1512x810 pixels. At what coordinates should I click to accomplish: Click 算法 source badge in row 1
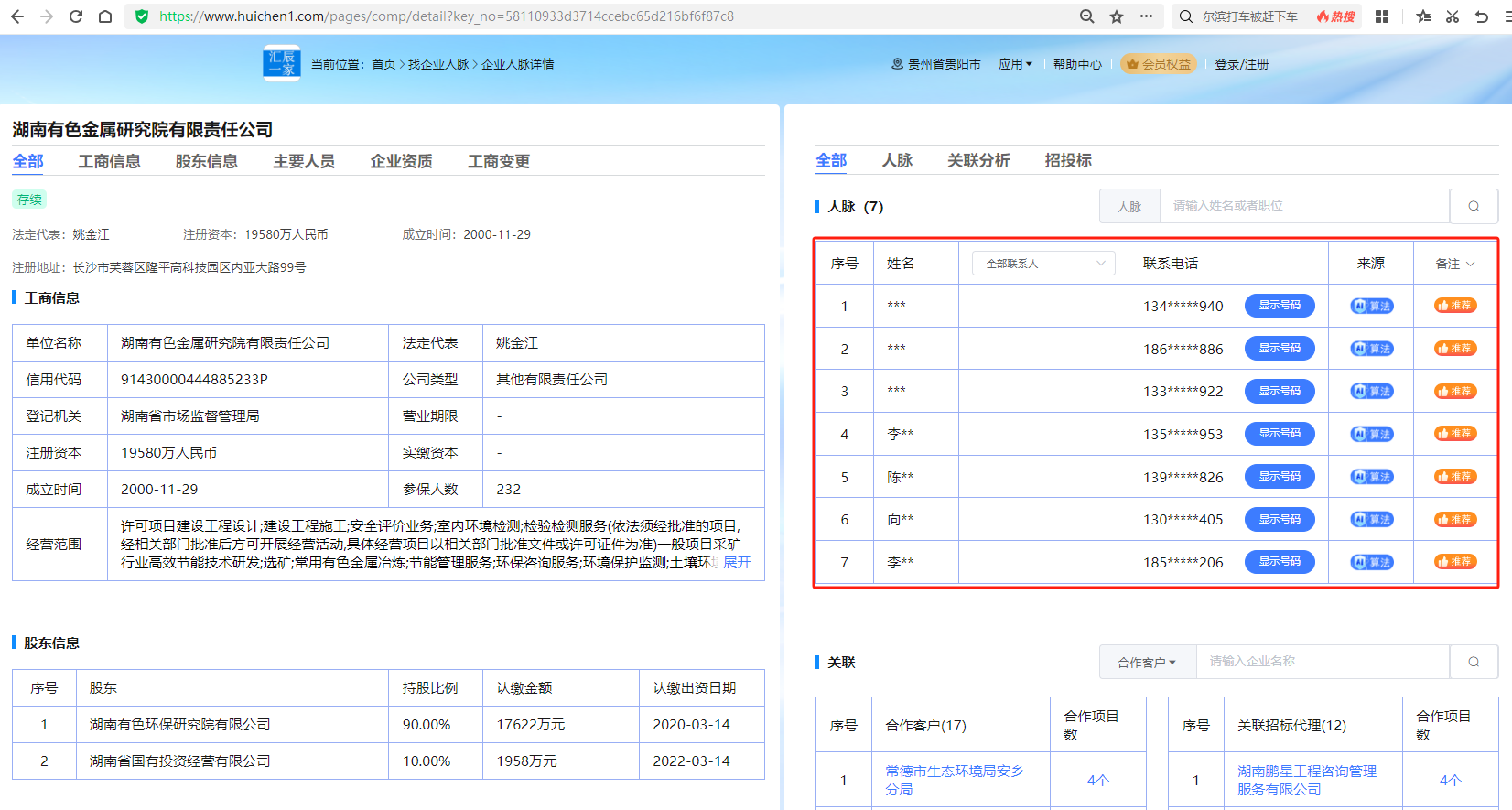pyautogui.click(x=1372, y=306)
